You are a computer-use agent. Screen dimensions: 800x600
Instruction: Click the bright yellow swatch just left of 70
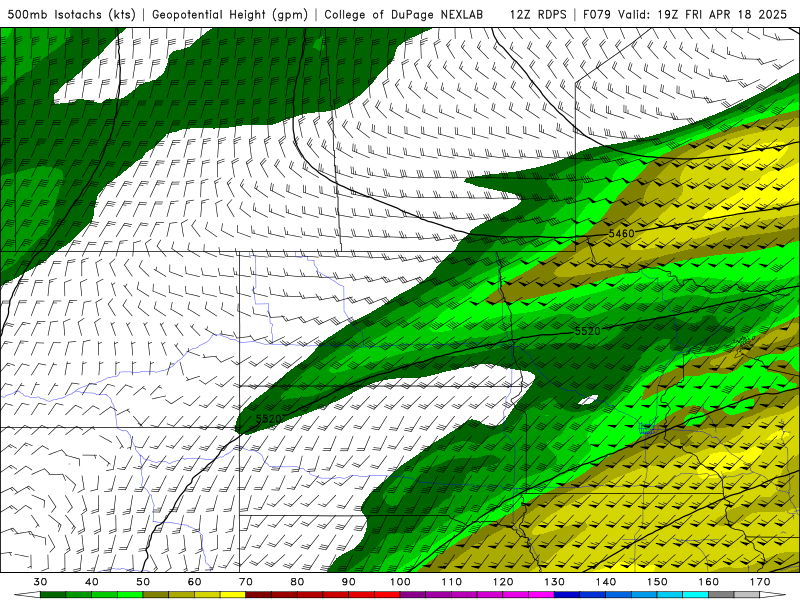233,595
